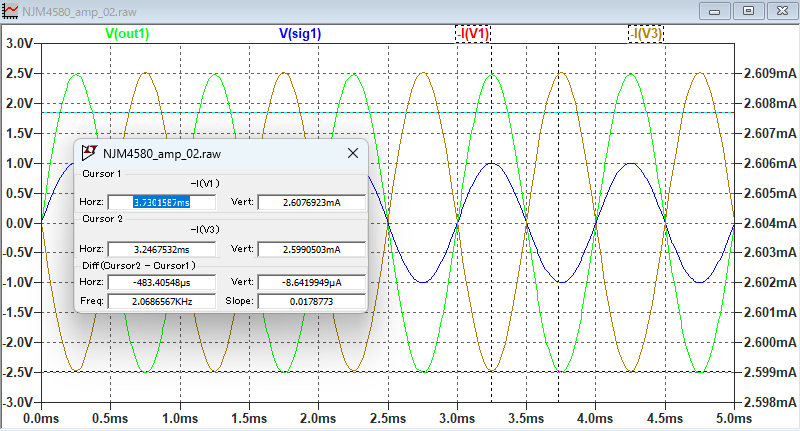Click the left voltage axis scale

pyautogui.click(x=19, y=222)
